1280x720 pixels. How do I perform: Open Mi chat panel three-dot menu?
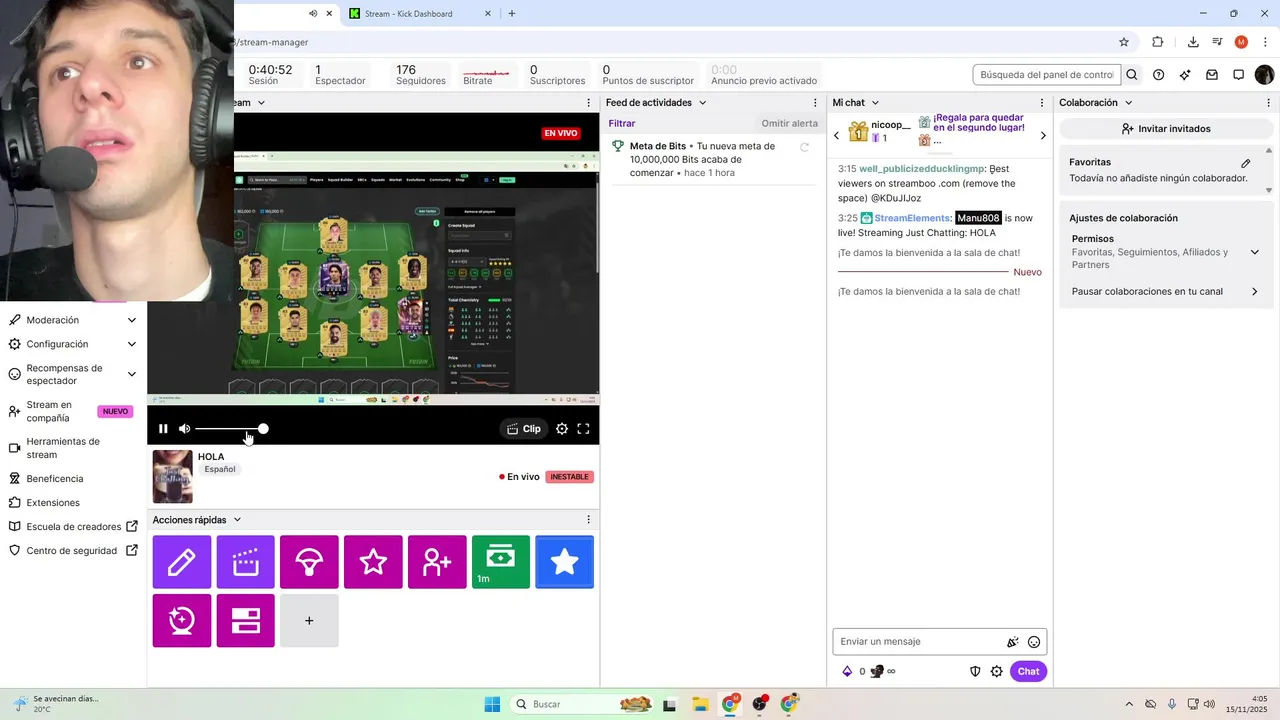tap(1043, 103)
